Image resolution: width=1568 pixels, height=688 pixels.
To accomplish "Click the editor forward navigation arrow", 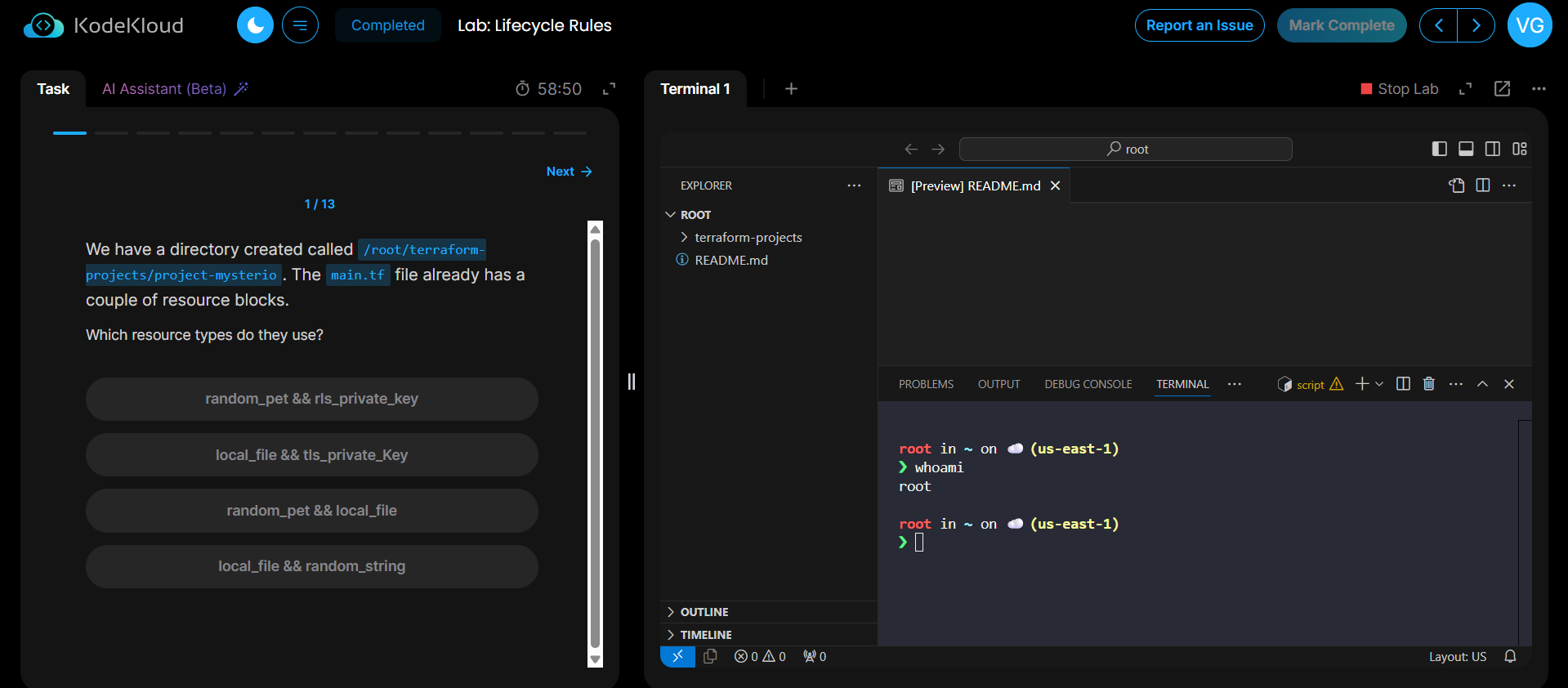I will click(938, 149).
